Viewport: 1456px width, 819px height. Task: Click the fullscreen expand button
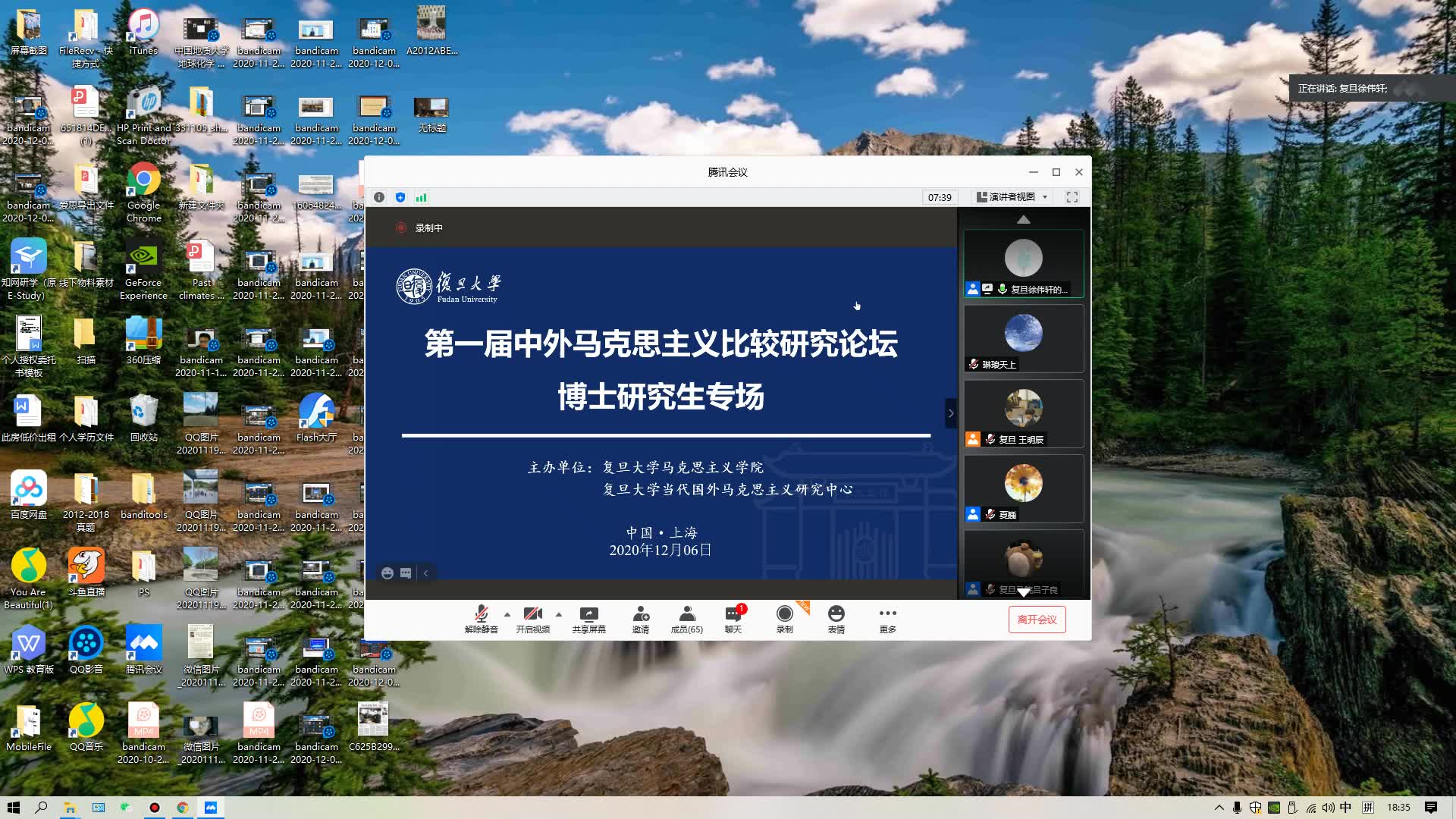pos(1072,196)
